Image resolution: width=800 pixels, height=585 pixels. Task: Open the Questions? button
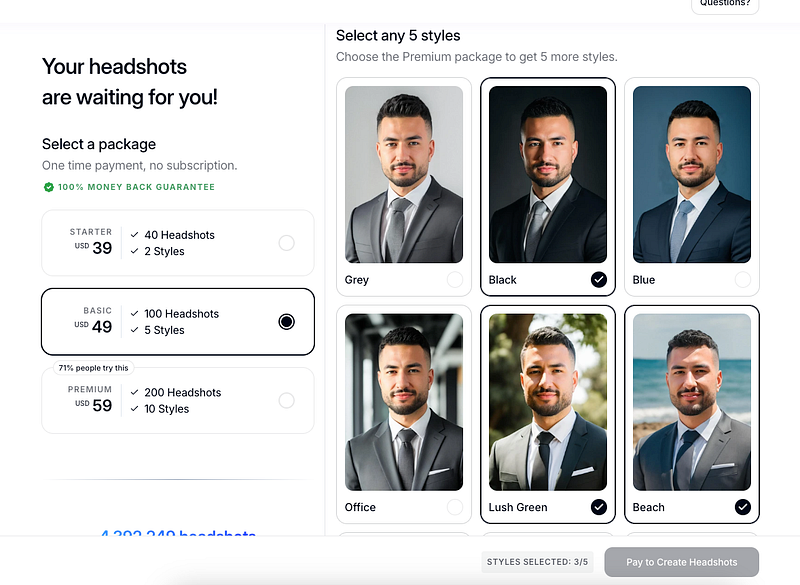(725, 4)
